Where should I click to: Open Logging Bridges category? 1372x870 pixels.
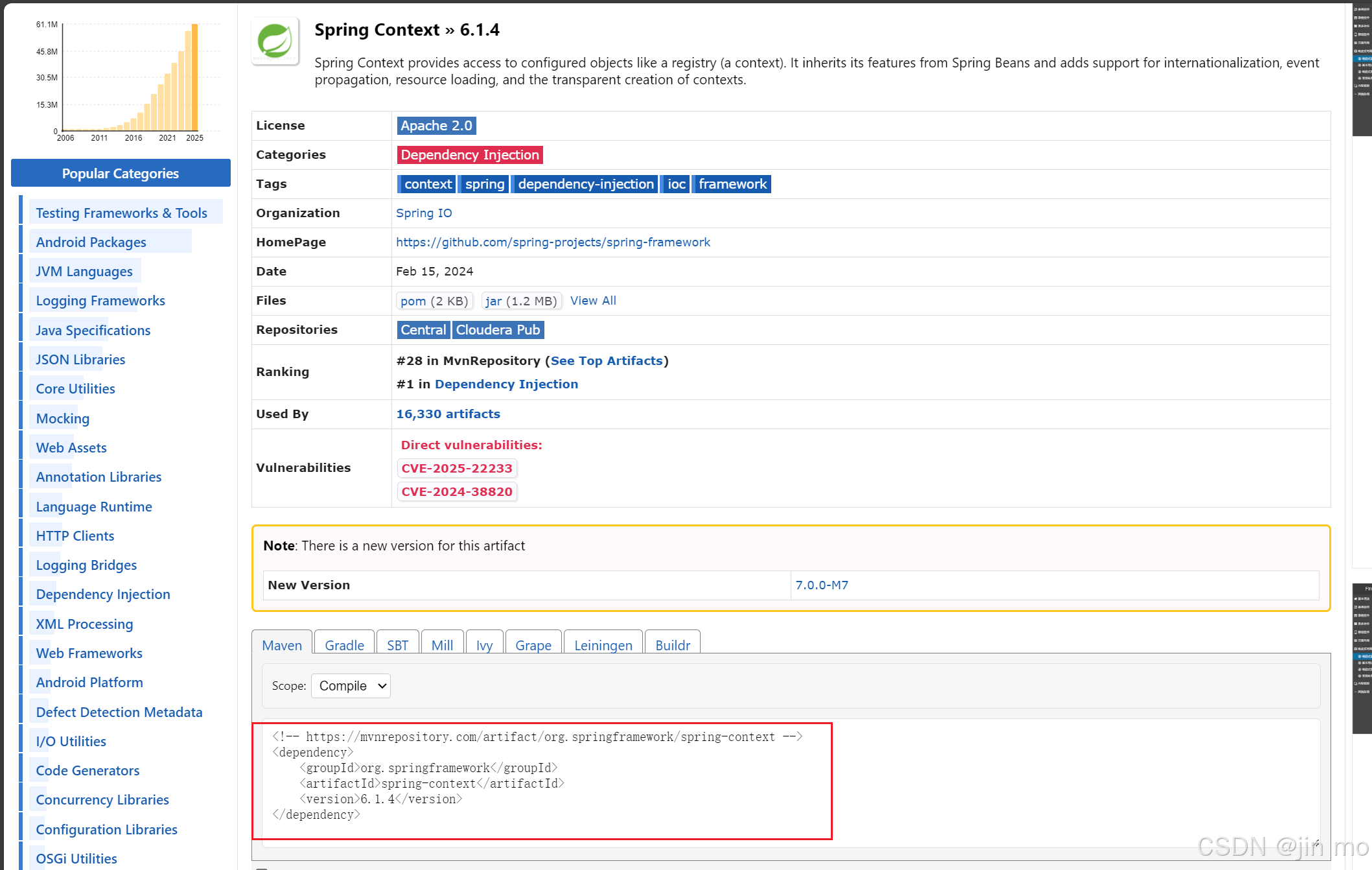click(86, 565)
